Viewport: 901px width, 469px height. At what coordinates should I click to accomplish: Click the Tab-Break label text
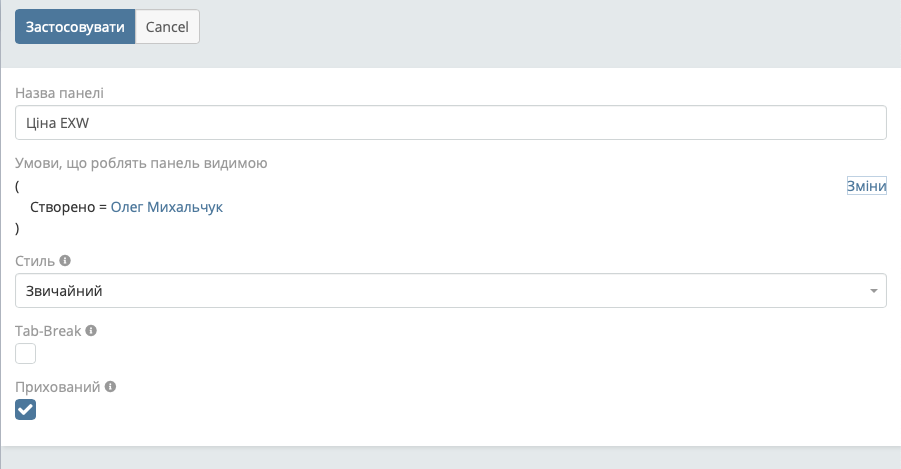click(48, 330)
